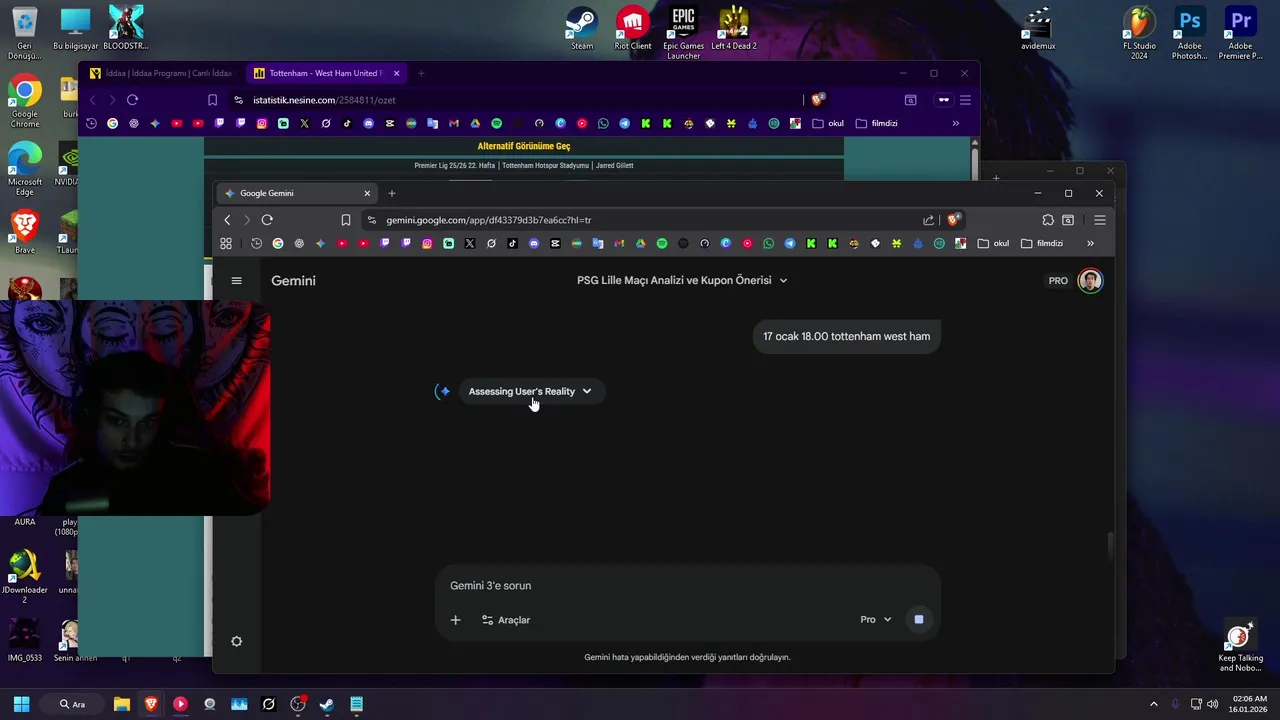Image resolution: width=1280 pixels, height=720 pixels.
Task: Open Araçlar tools menu in prompt box
Action: click(506, 620)
